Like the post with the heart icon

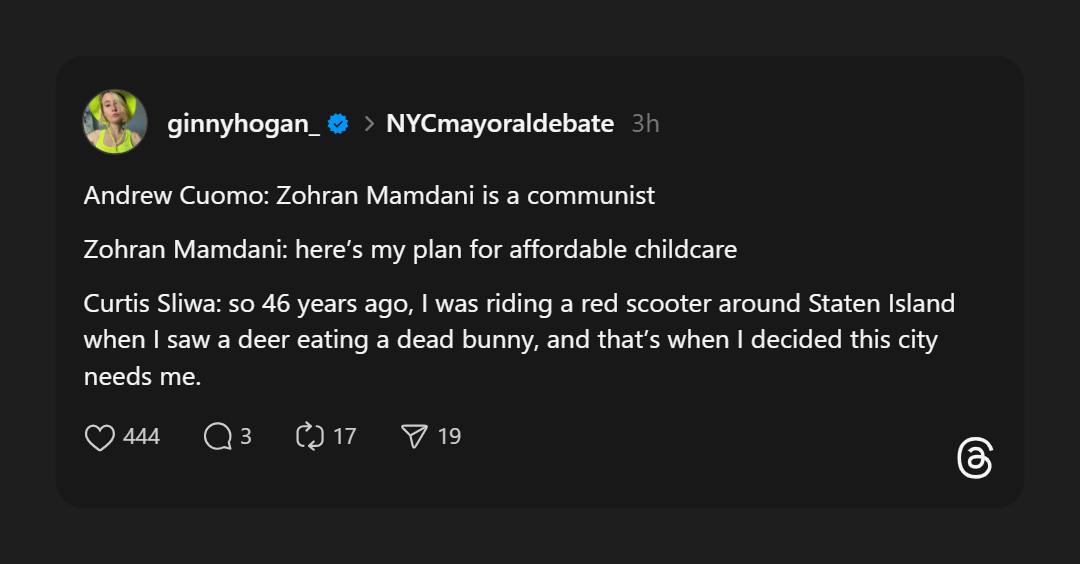(x=99, y=437)
